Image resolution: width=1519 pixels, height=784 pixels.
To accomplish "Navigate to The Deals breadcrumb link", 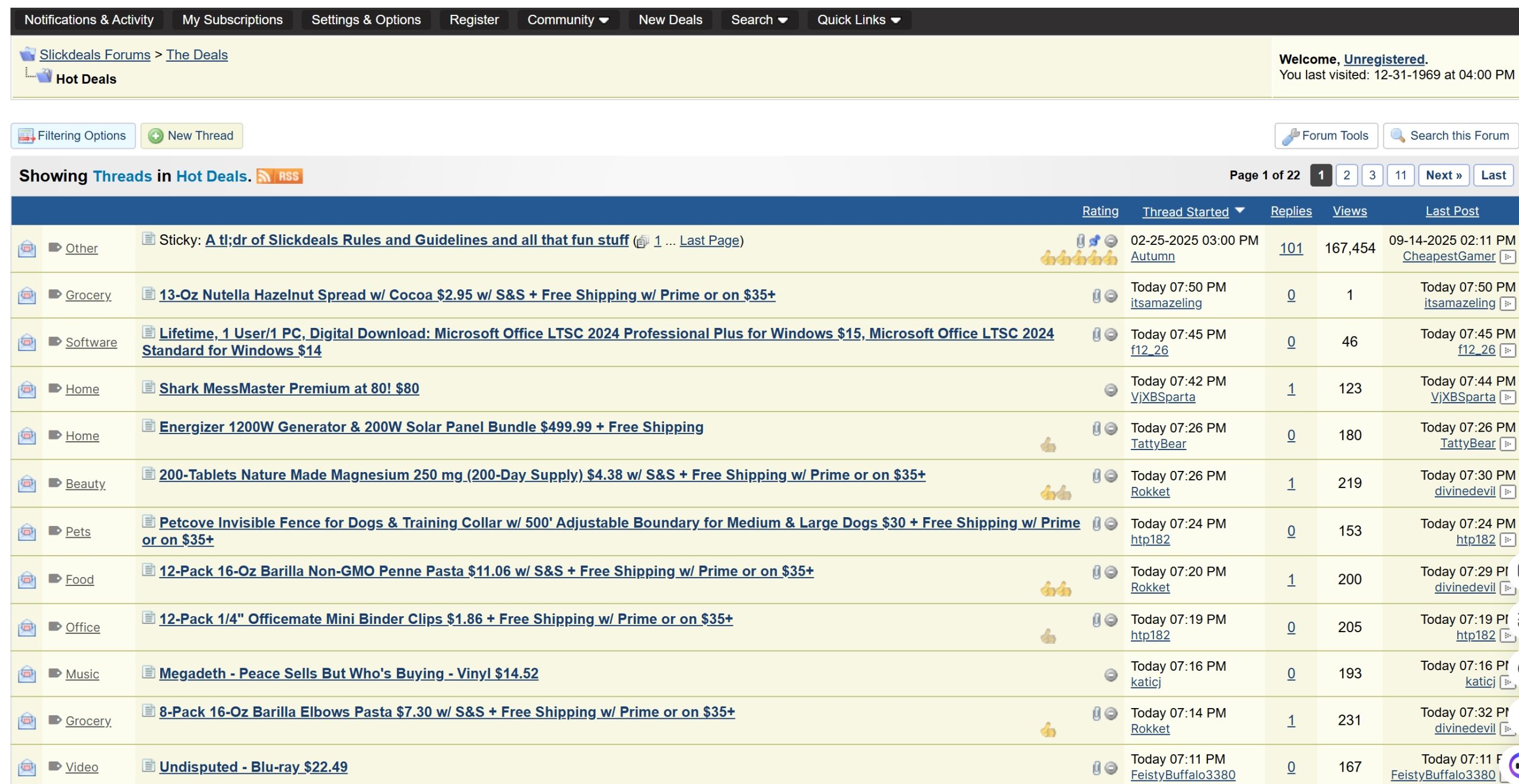I will [197, 55].
